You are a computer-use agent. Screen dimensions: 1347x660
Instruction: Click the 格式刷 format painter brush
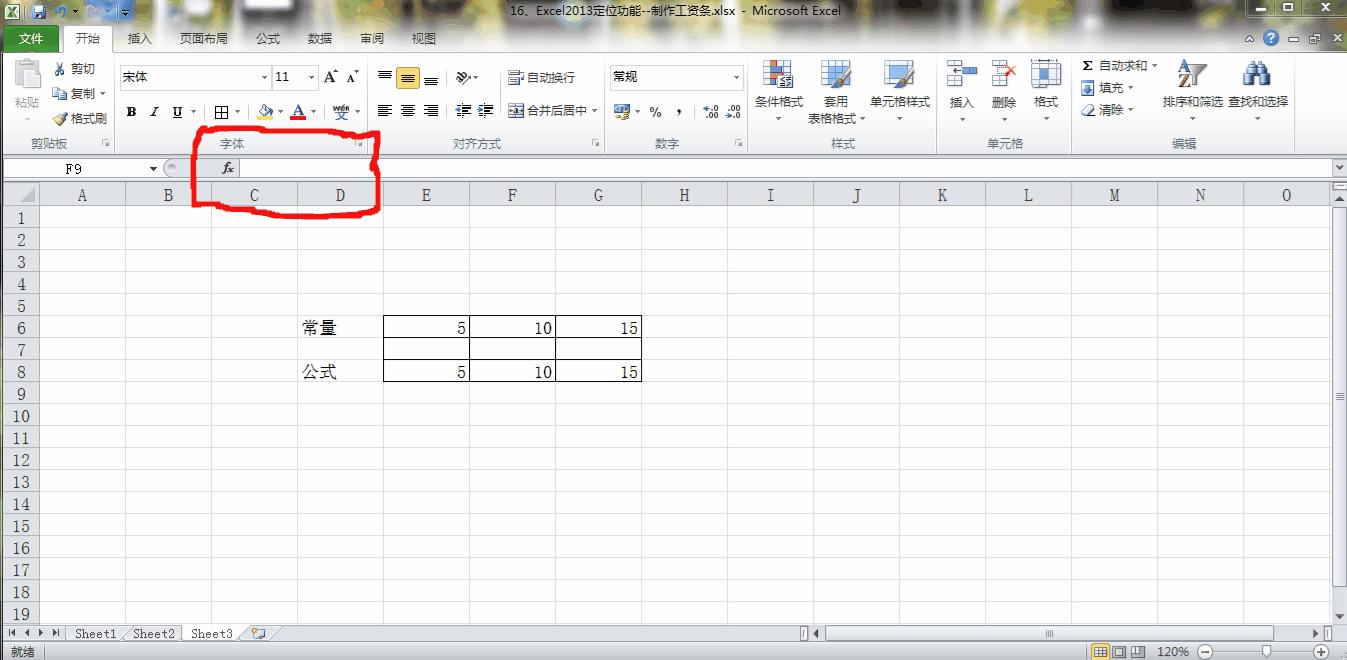click(x=60, y=118)
